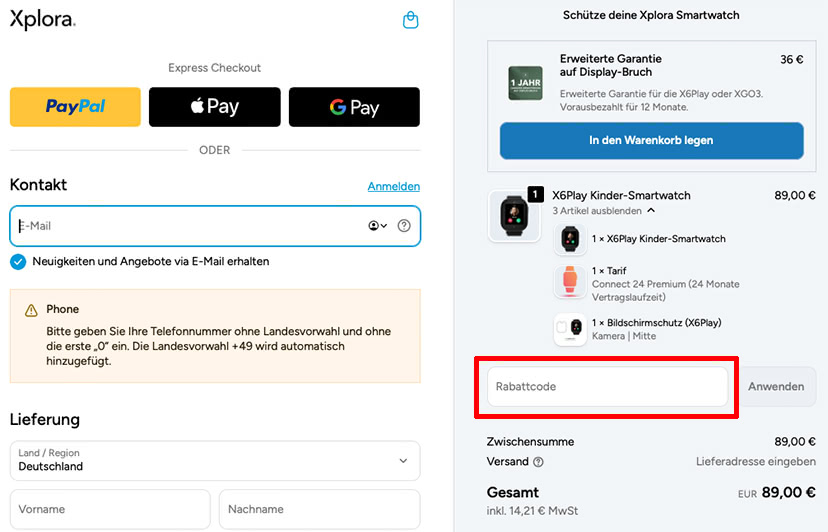Screen dimensions: 828x532
Task: Click the 1 Jahr warranty product image
Action: click(525, 83)
